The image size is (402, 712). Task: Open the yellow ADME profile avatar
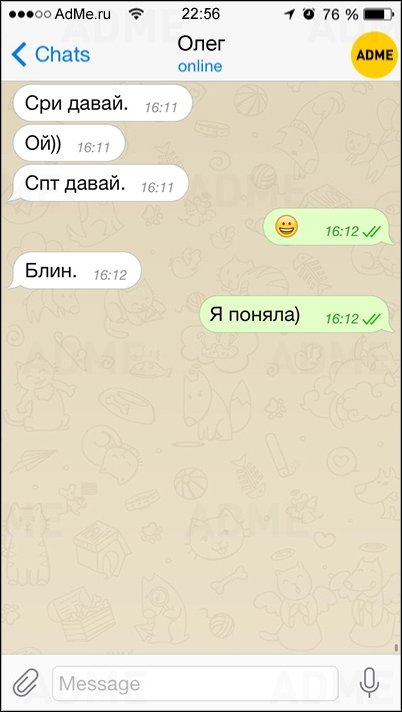coord(374,55)
